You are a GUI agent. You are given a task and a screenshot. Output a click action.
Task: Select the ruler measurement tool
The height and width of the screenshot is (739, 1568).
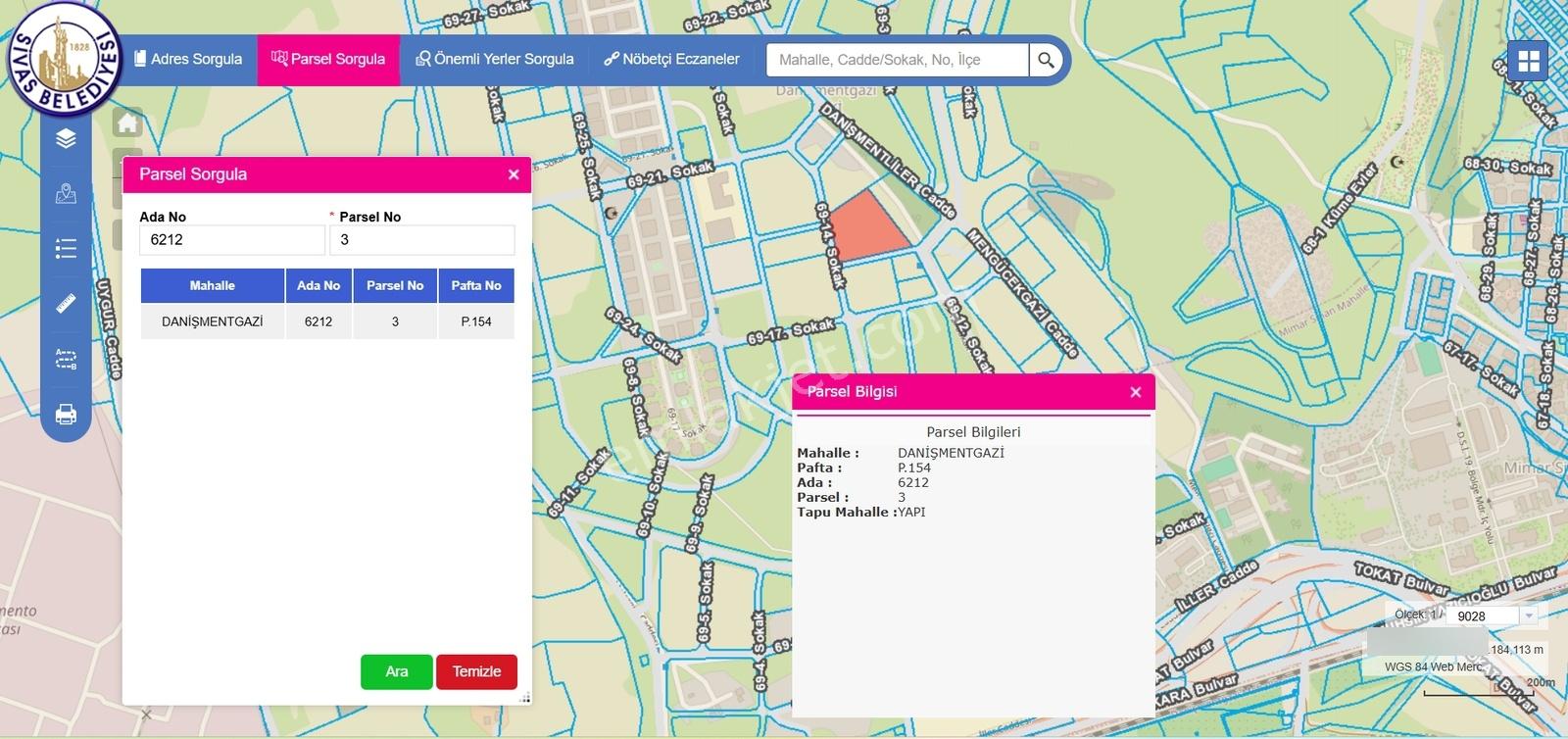[x=66, y=303]
